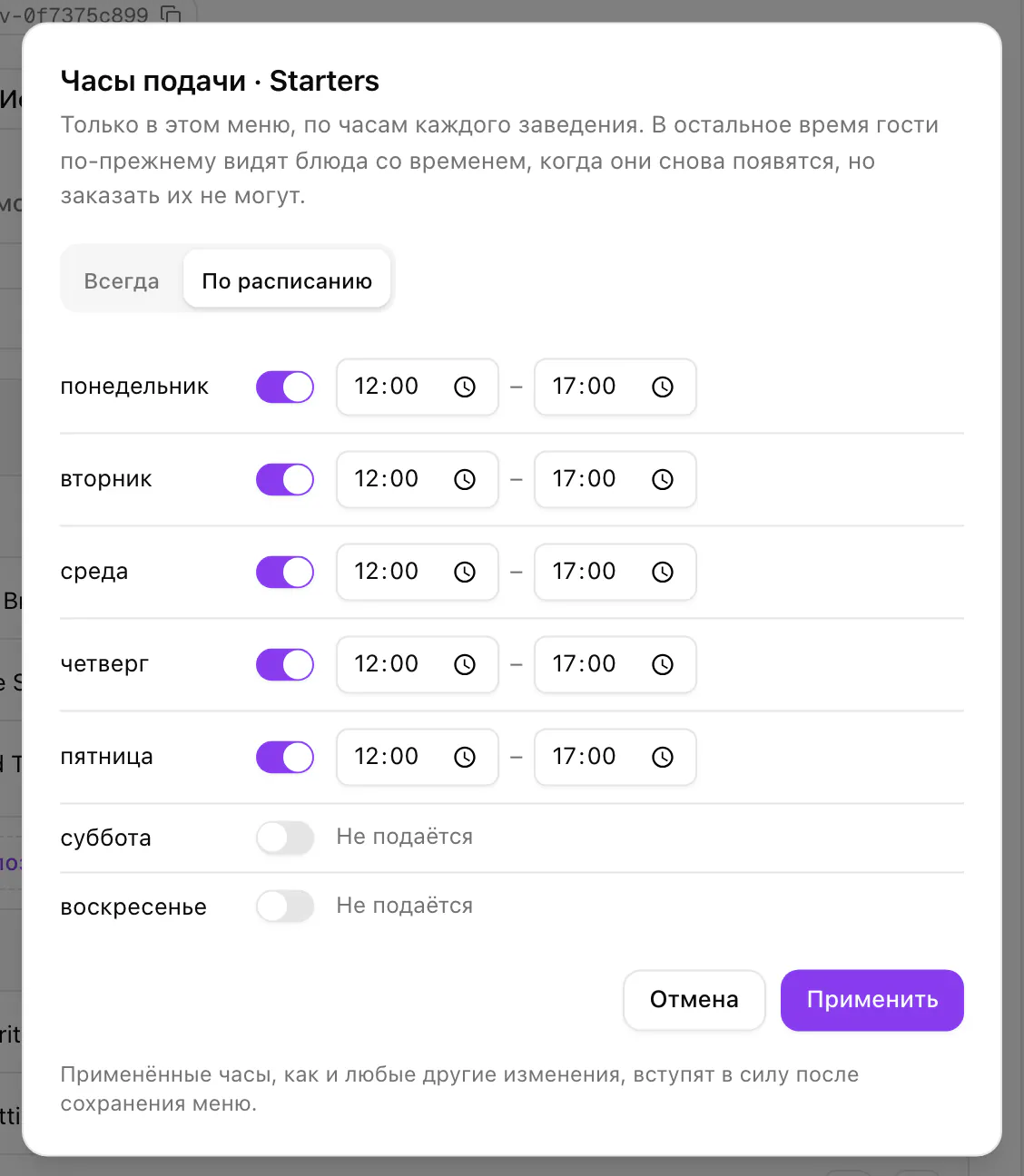Click the среда day label
The height and width of the screenshot is (1176, 1024).
94,572
